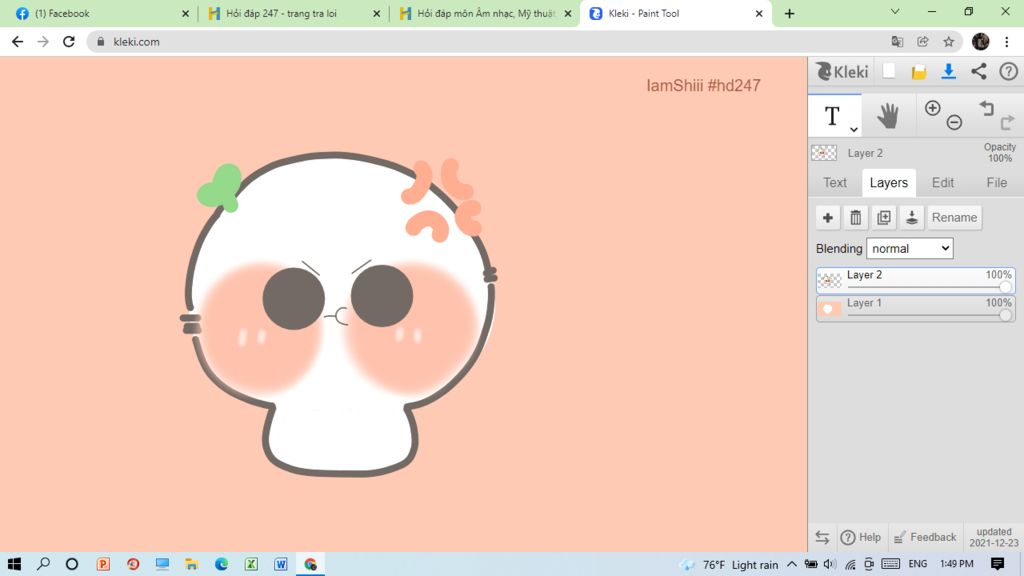Bookmark this page with the star
This screenshot has height=576, width=1024.
point(949,42)
